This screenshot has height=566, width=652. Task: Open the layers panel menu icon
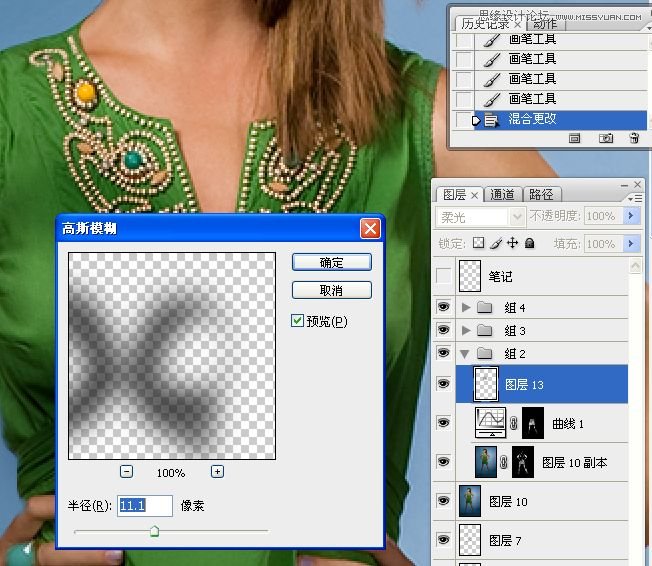point(635,199)
